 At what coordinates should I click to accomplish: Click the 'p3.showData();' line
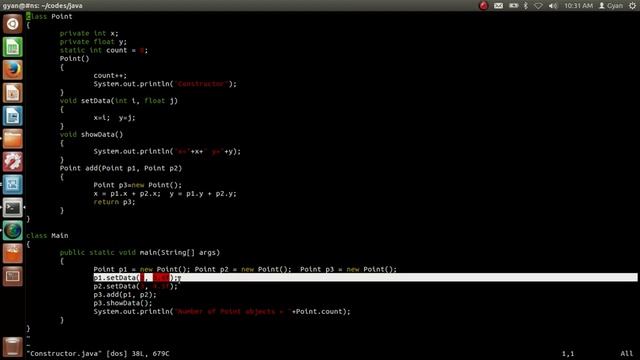click(x=123, y=303)
